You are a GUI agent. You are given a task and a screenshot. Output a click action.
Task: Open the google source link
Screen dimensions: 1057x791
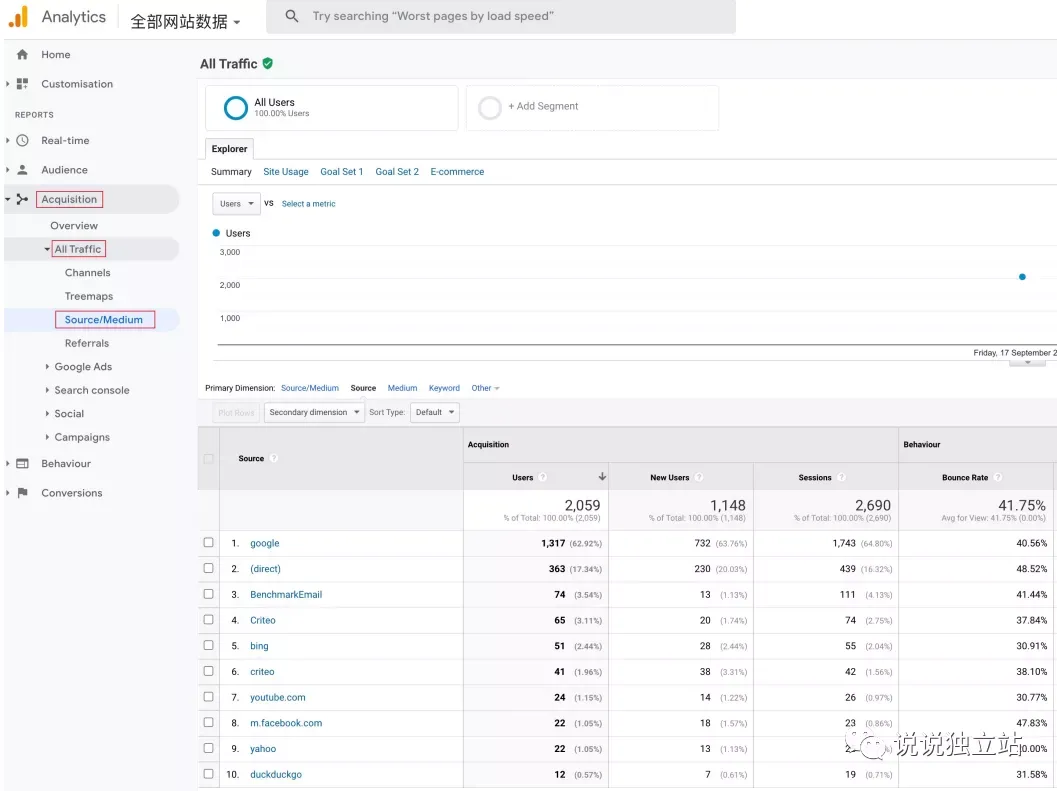coord(264,543)
